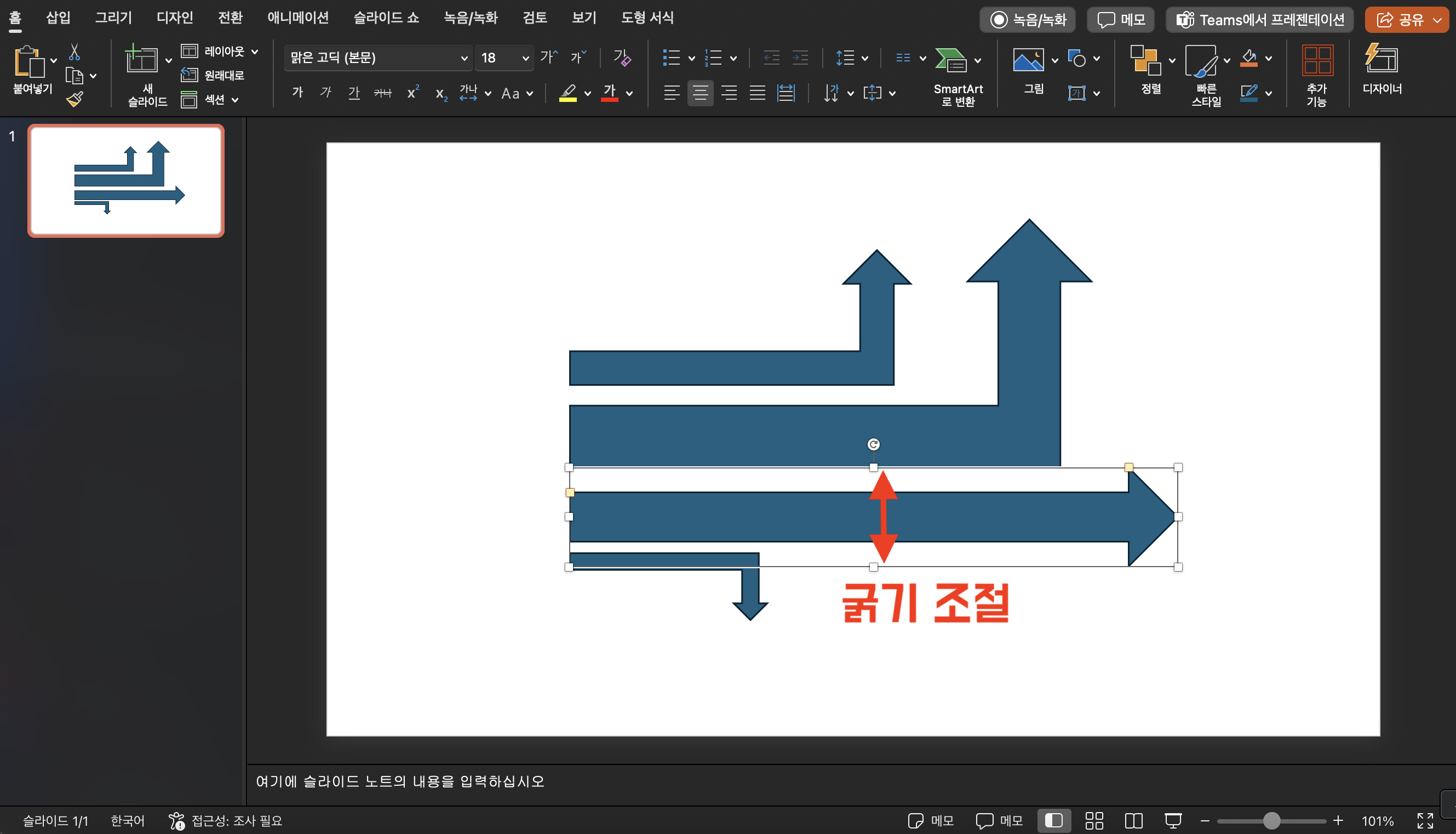Click the Cut scissors icon
1456x834 pixels.
[x=74, y=52]
